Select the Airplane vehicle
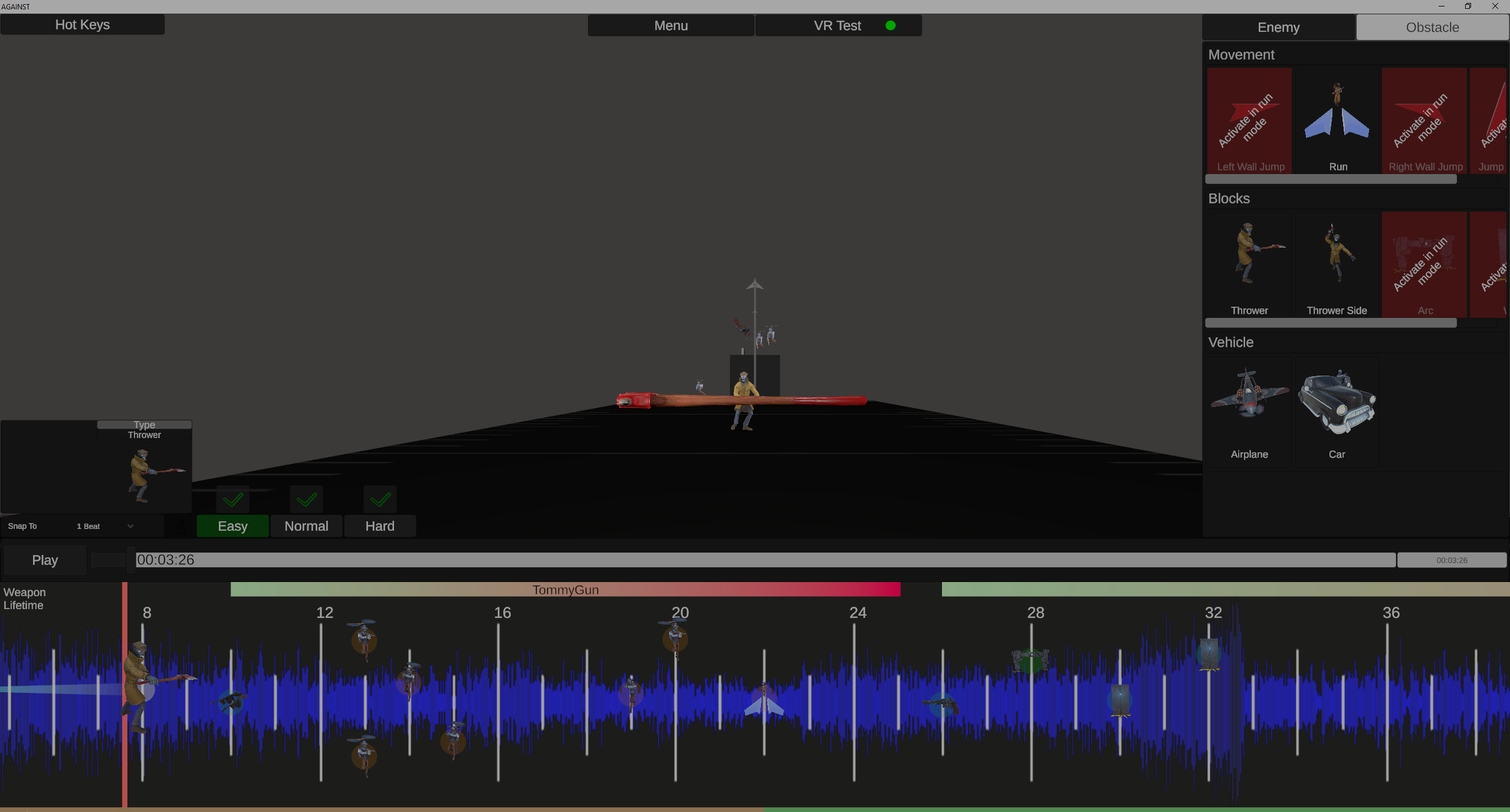Image resolution: width=1510 pixels, height=812 pixels. pyautogui.click(x=1250, y=401)
